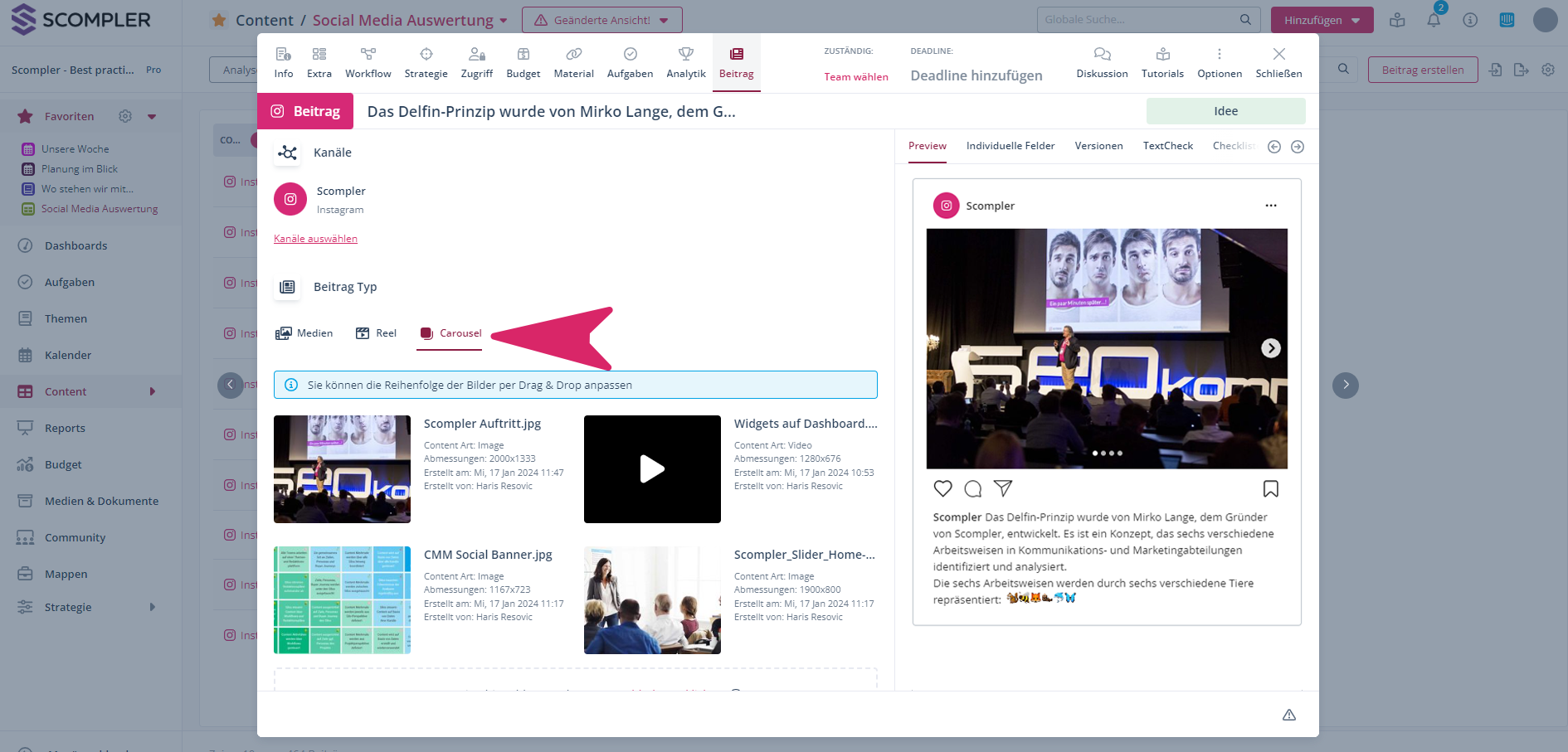Click the bookmark icon in Instagram preview
This screenshot has width=1568, height=752.
click(x=1270, y=488)
